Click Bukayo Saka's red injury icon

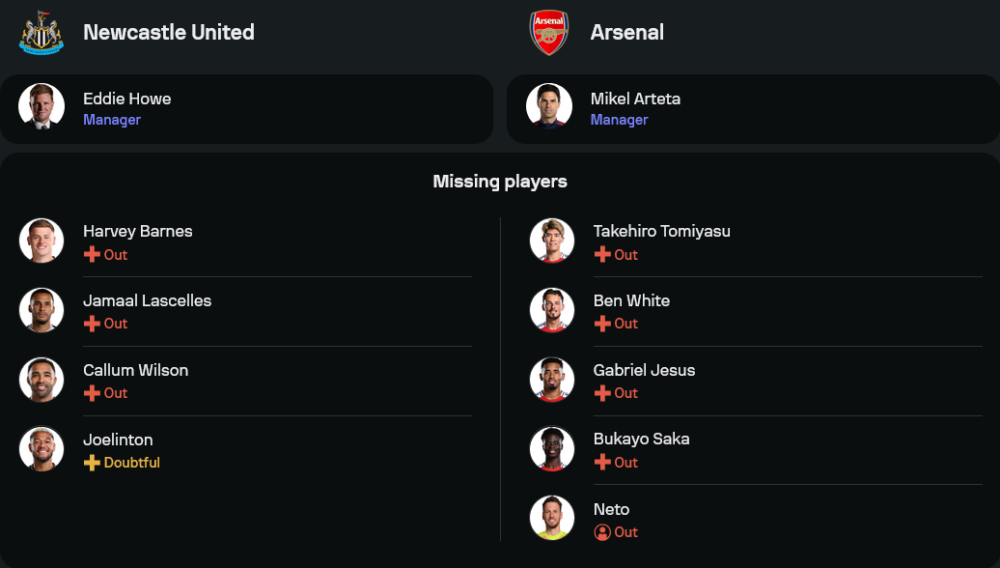point(602,463)
